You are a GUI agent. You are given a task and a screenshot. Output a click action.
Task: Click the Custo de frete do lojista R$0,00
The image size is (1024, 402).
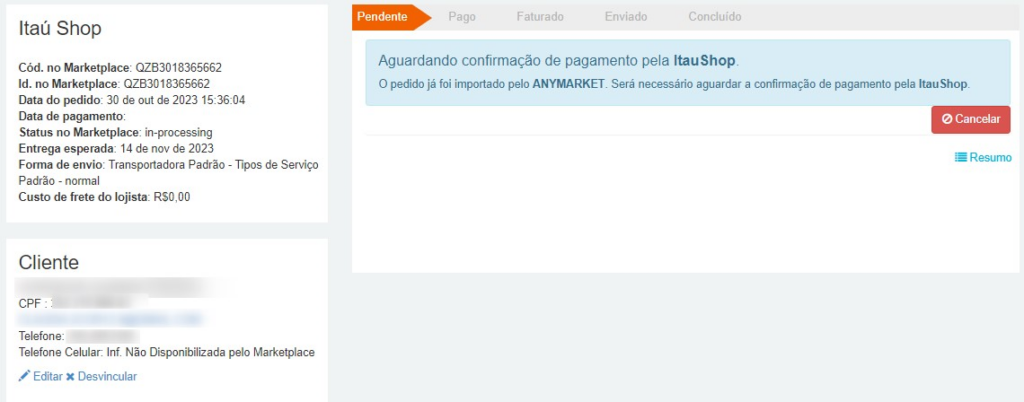pyautogui.click(x=104, y=196)
